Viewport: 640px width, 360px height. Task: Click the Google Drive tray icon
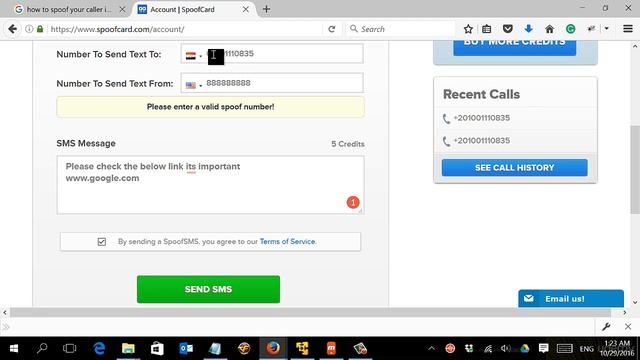(x=525, y=348)
